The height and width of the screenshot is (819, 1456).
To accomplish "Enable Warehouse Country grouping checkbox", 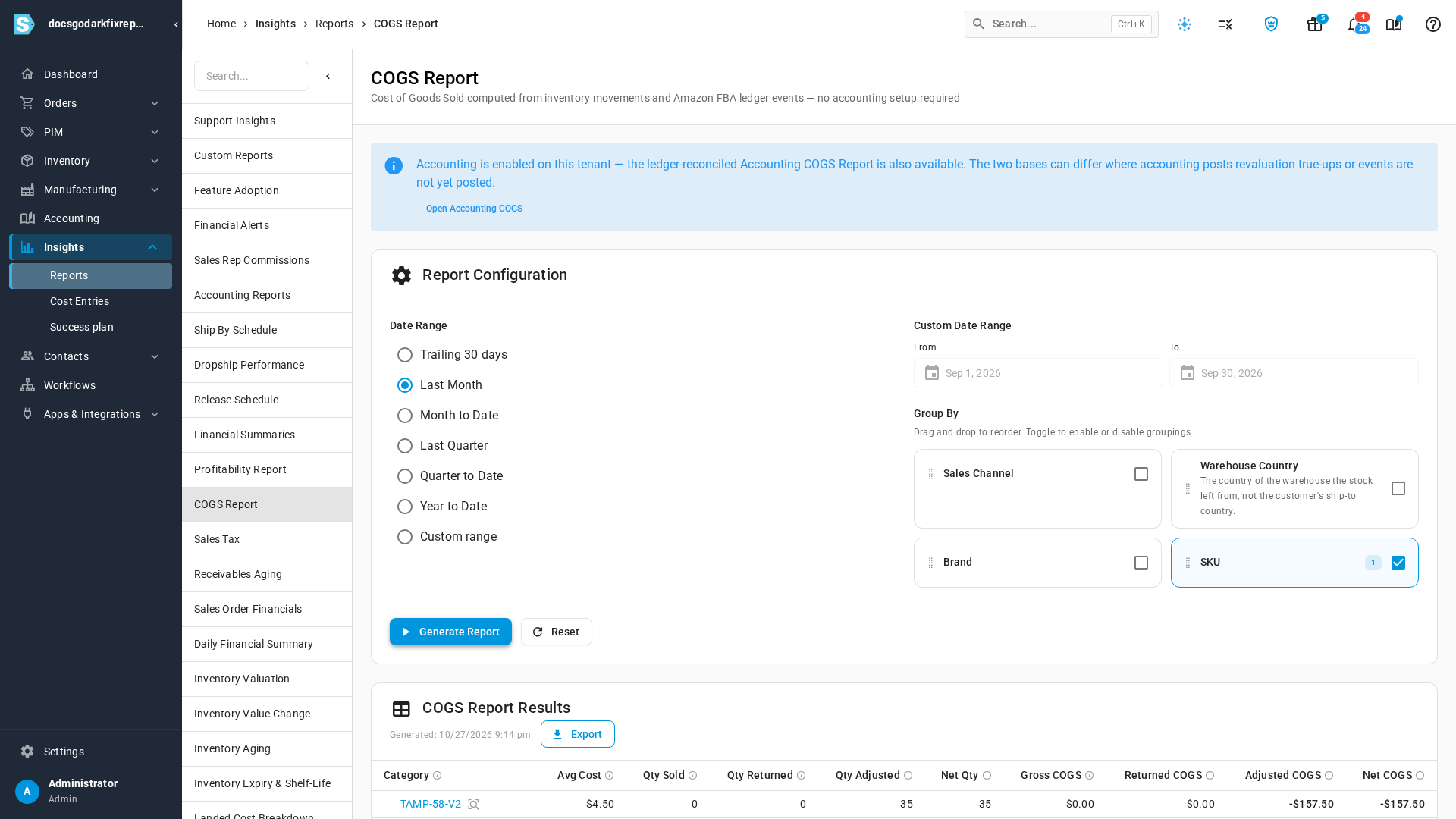I will point(1398,488).
